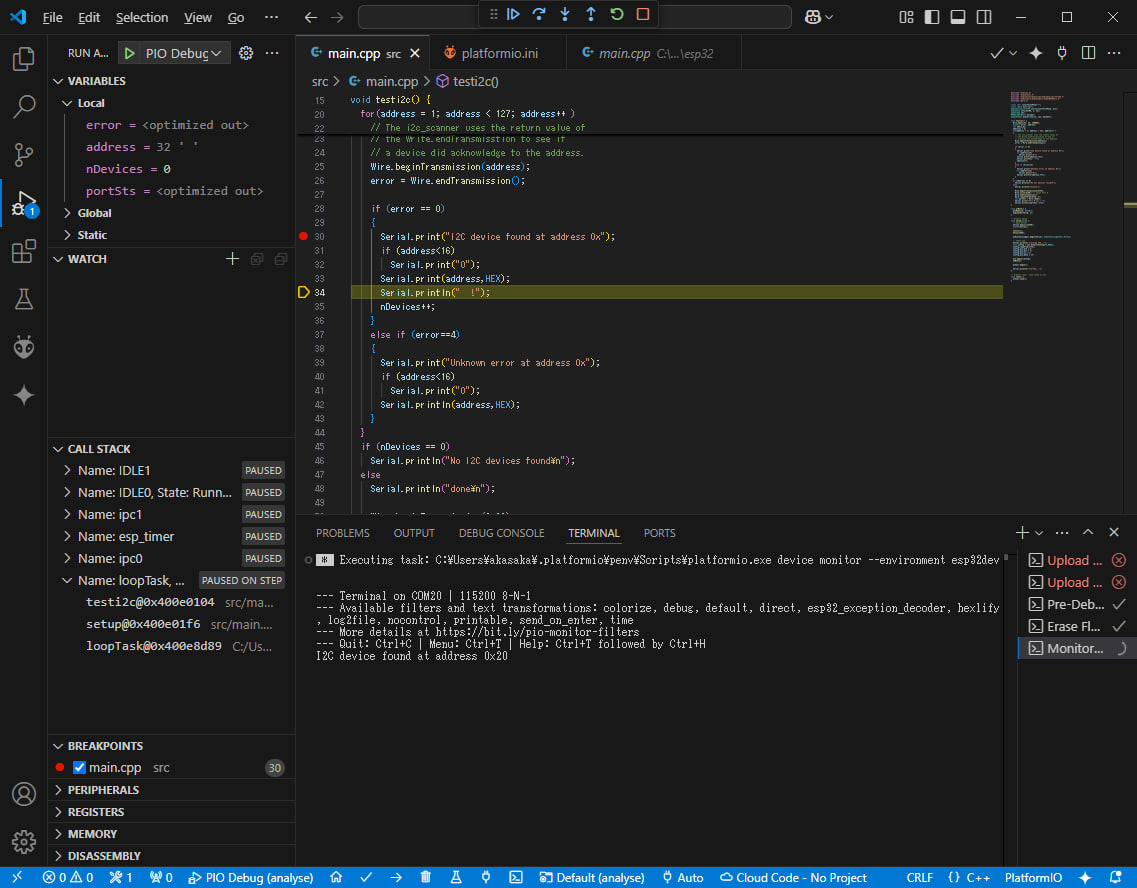Click the Continue debug button
Viewport: 1137px width, 888px height.
(513, 15)
